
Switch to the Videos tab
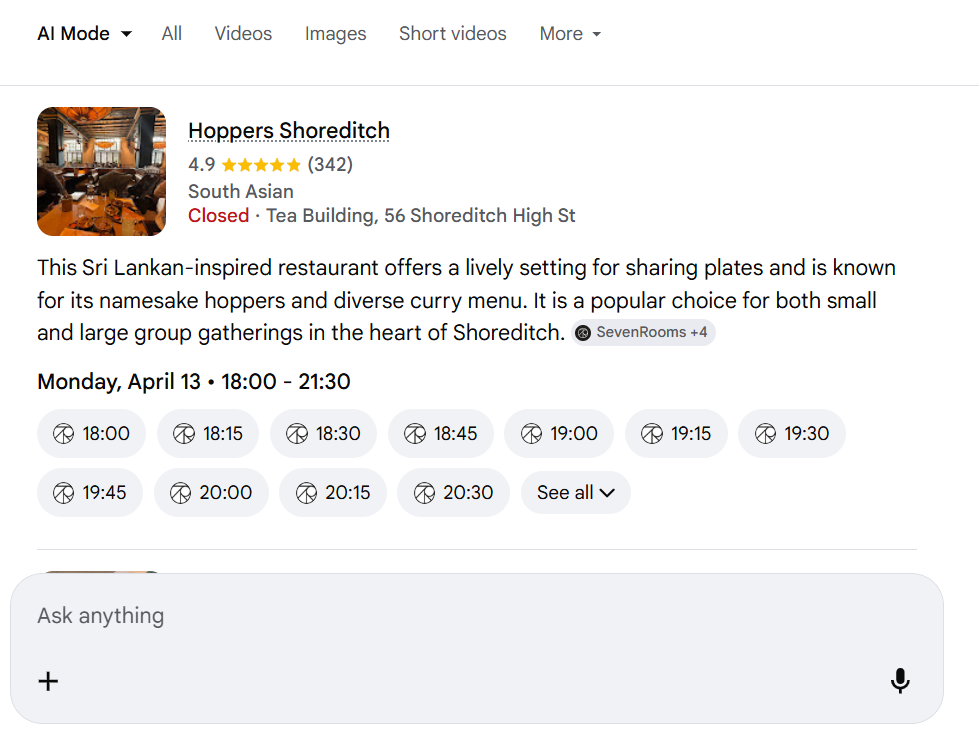click(x=242, y=33)
